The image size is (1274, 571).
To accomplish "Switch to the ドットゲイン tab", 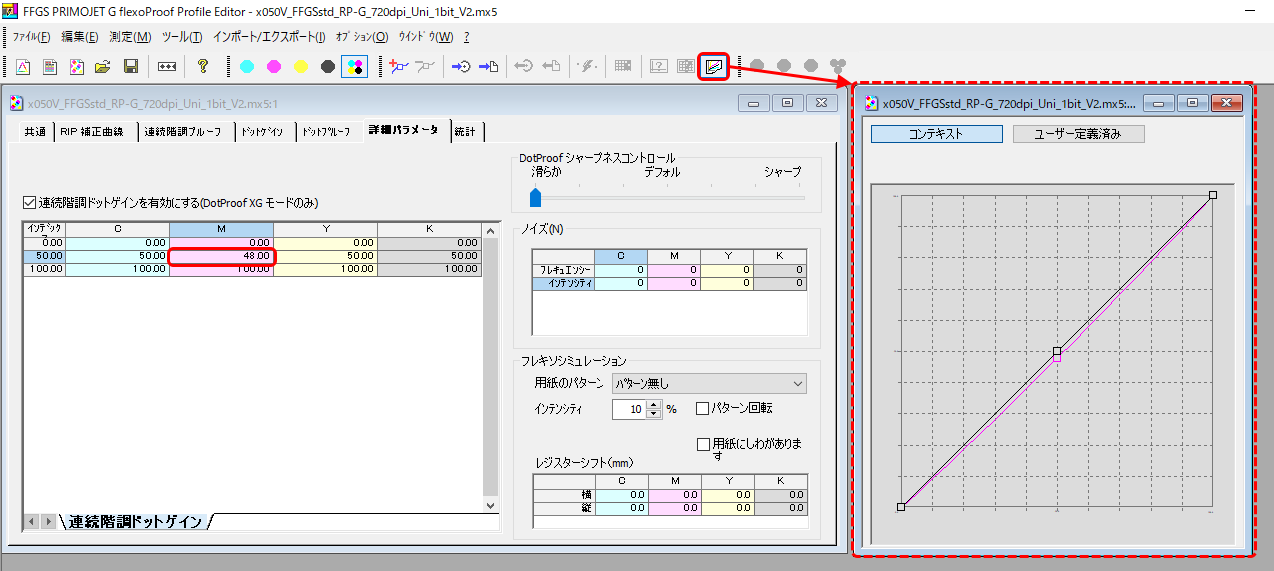I will [264, 132].
